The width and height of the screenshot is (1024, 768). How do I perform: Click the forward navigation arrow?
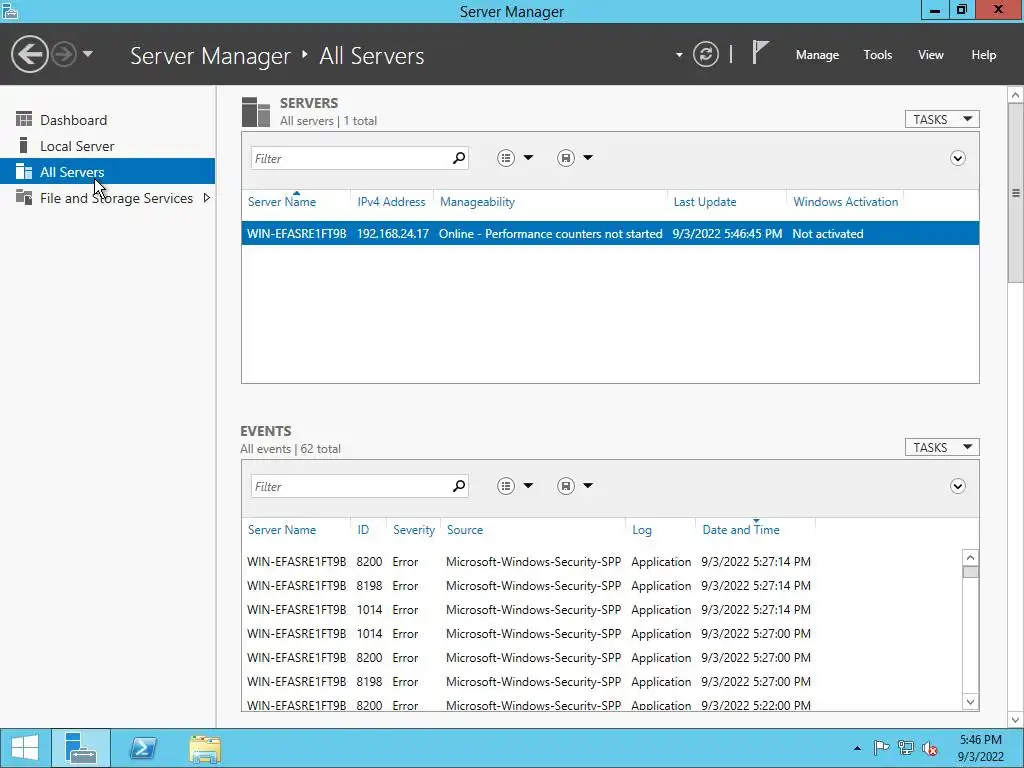(x=64, y=54)
